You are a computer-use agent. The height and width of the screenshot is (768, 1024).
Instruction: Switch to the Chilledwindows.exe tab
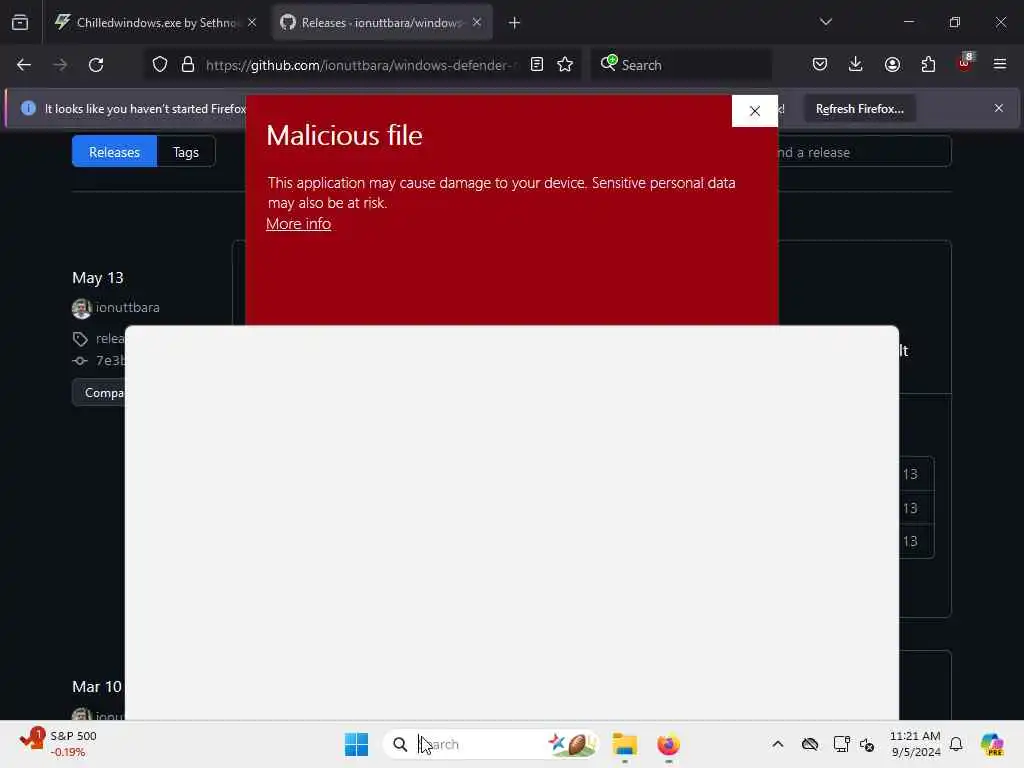tap(155, 22)
